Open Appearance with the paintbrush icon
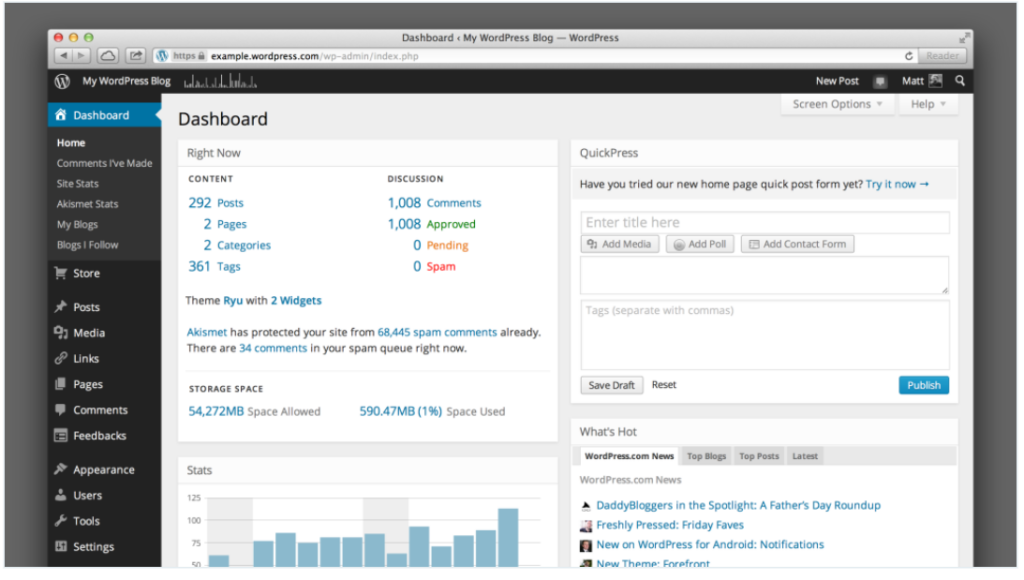The height and width of the screenshot is (580, 1024). coord(61,468)
